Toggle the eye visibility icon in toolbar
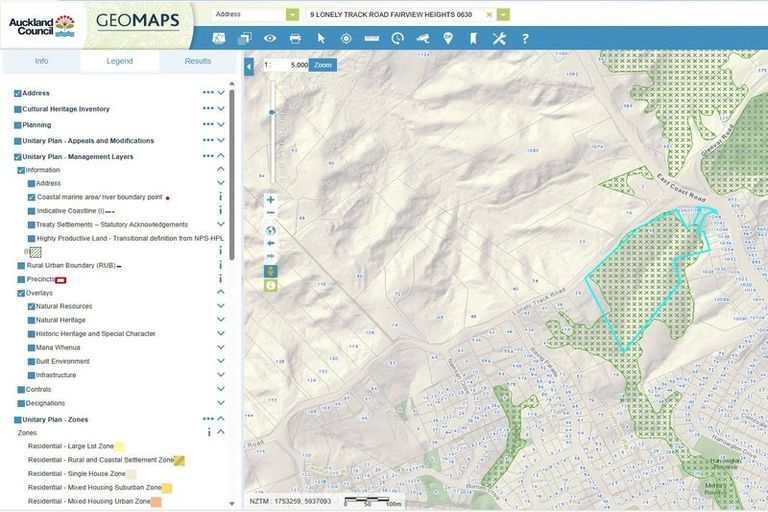This screenshot has width=768, height=512. click(270, 38)
